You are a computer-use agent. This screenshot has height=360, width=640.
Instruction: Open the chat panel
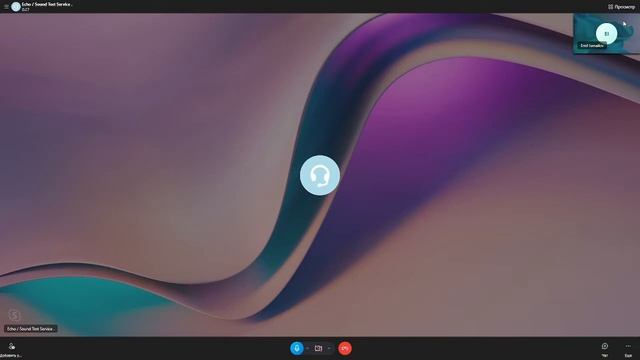point(605,349)
